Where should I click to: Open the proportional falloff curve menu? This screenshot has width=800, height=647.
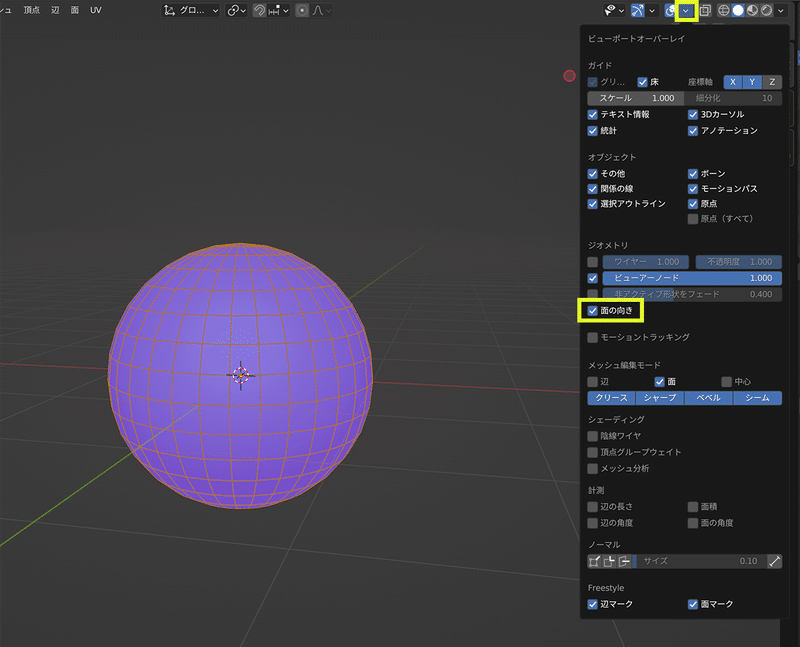point(321,10)
